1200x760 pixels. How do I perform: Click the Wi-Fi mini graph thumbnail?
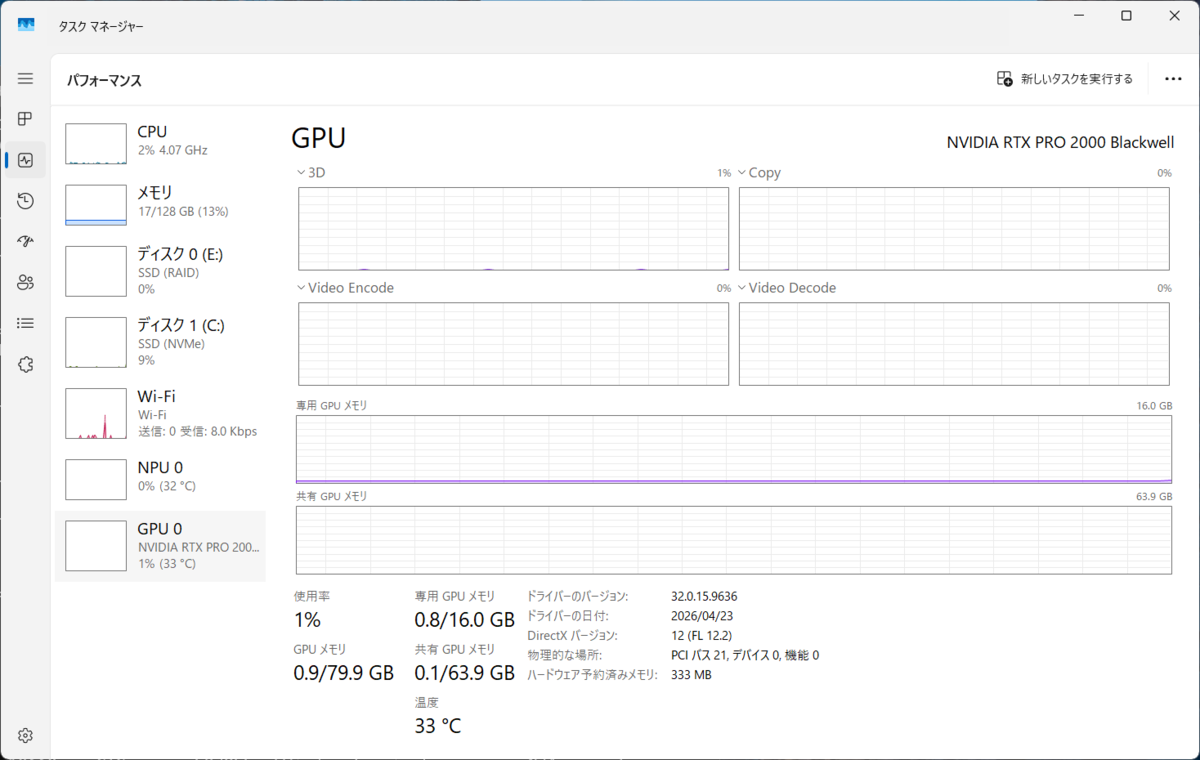[96, 414]
